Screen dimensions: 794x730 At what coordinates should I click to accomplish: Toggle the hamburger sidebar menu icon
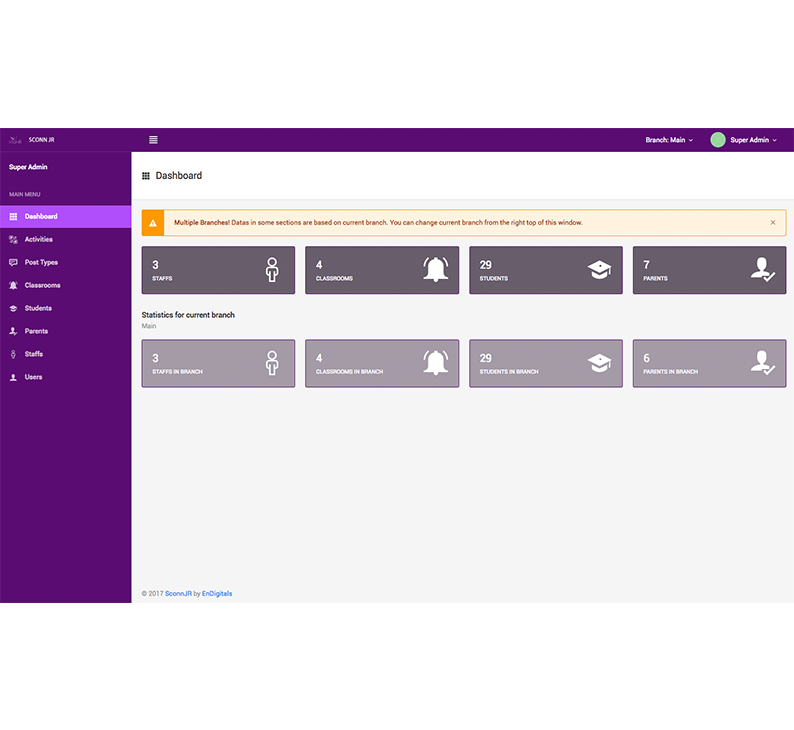pos(153,140)
